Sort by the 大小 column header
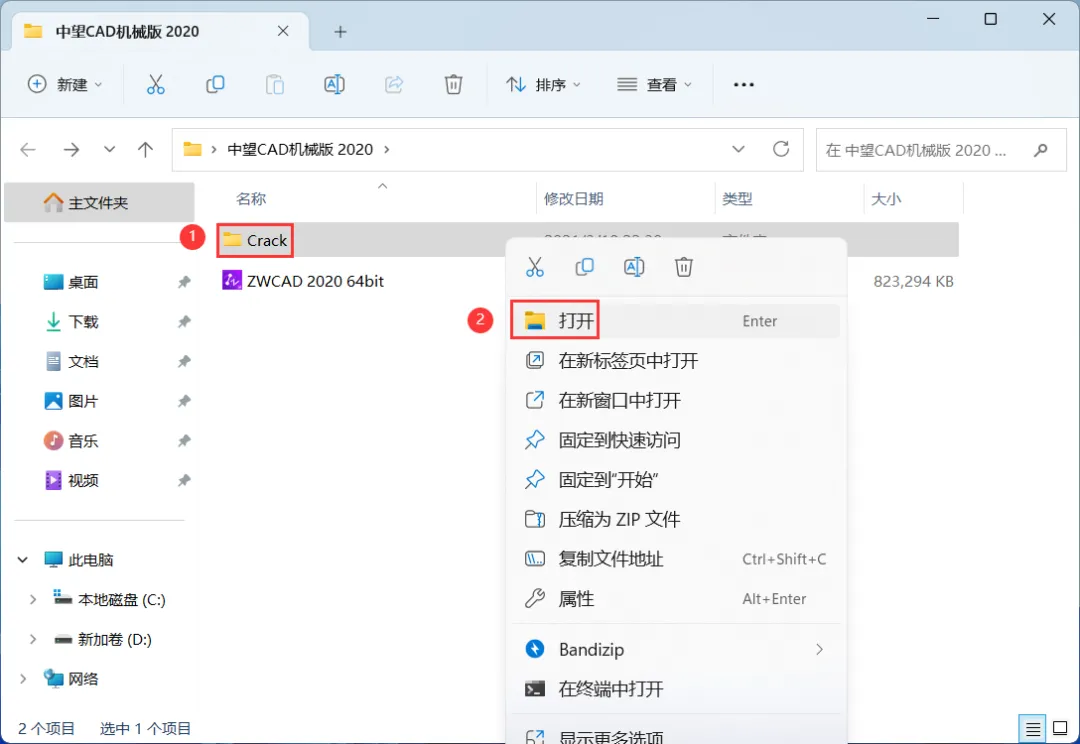The image size is (1080, 744). point(886,199)
